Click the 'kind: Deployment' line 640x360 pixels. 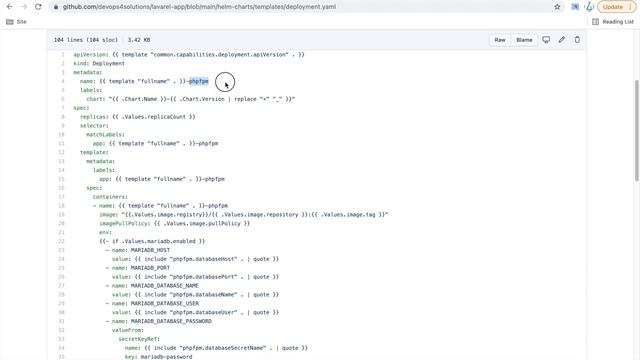click(x=99, y=63)
